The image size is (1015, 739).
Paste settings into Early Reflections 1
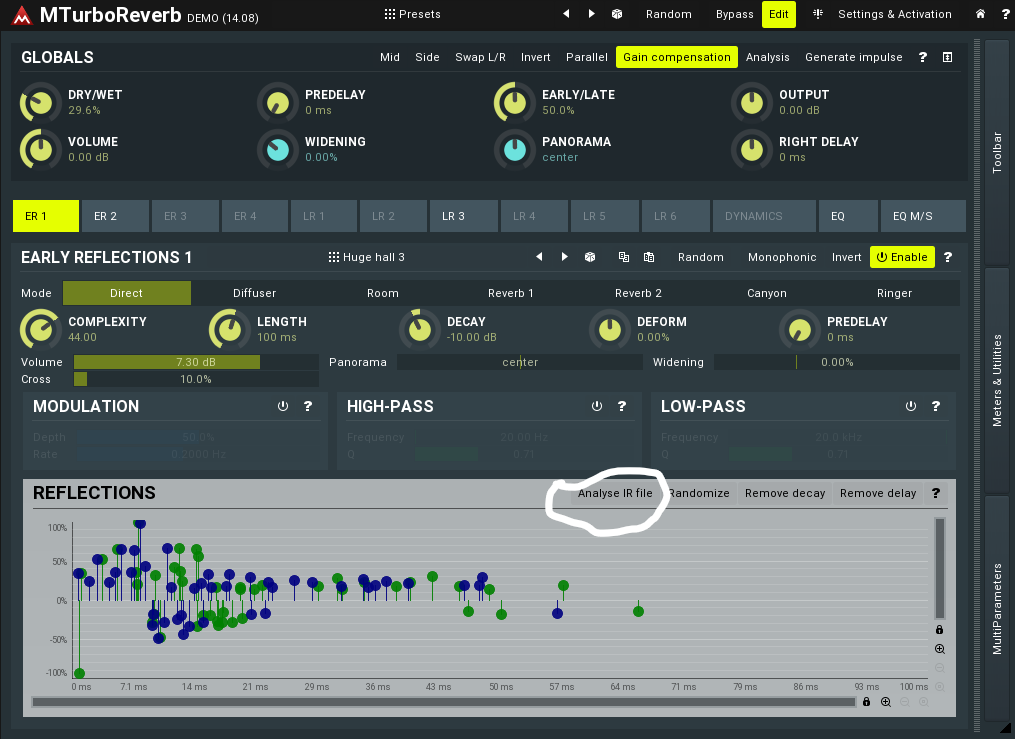coord(649,257)
